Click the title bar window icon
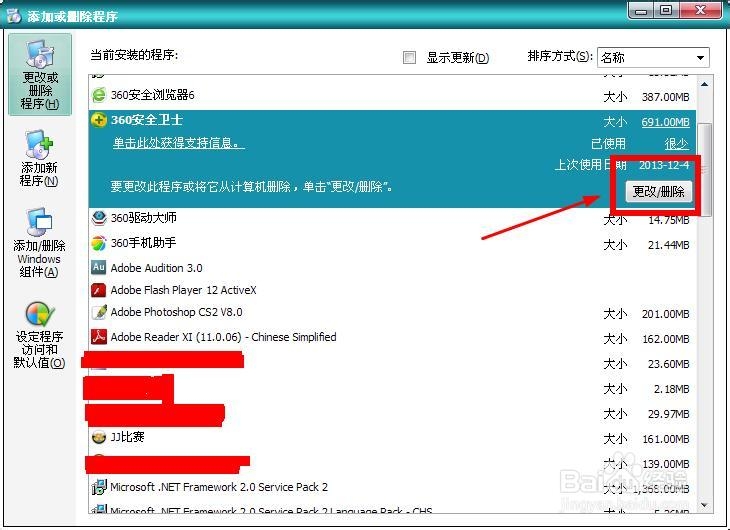The image size is (730, 530). (x=14, y=16)
